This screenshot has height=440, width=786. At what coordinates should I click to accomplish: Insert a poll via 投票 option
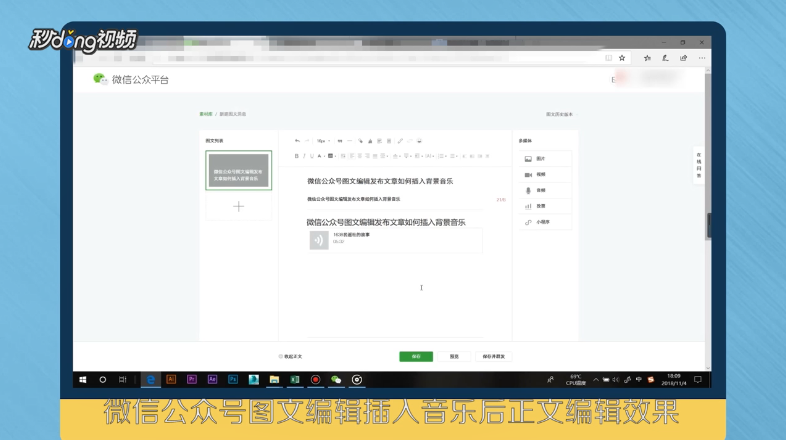pos(545,206)
